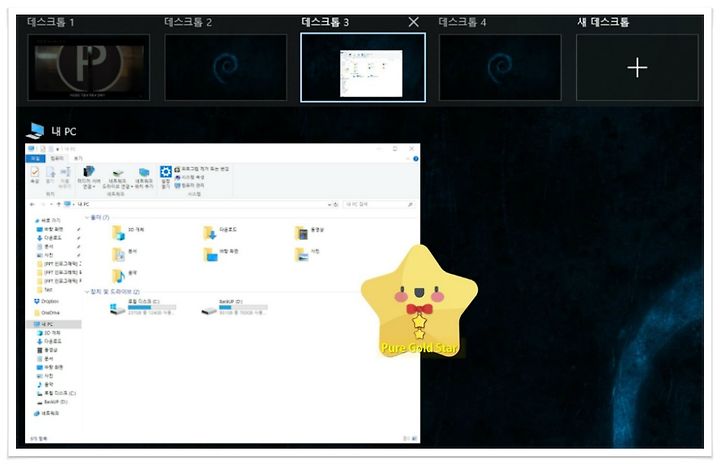
Task: Select 3D 개체 under 내 PC in navigation pane
Action: (x=48, y=333)
